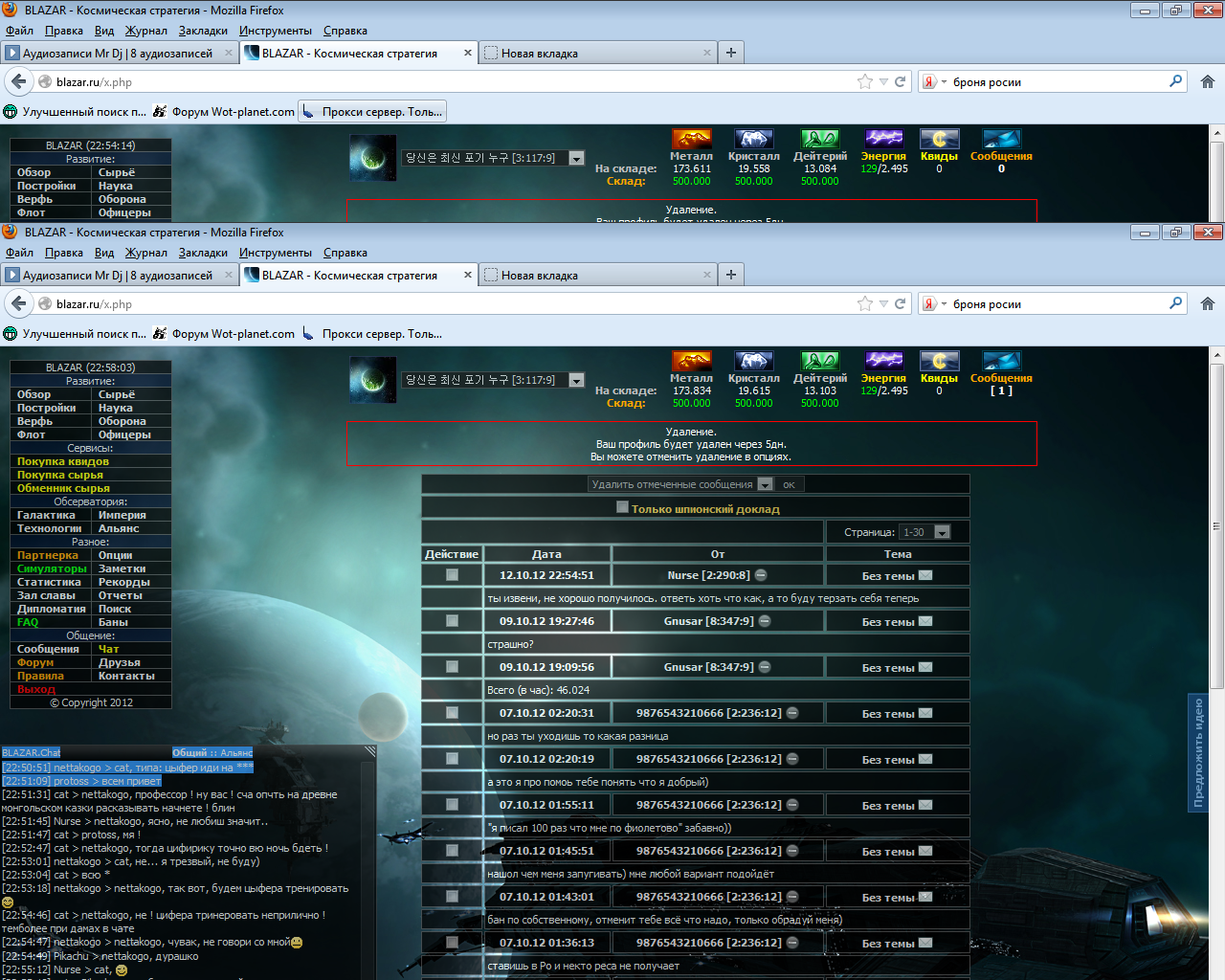Bookmark page with lower window's star icon
Image resolution: width=1225 pixels, height=980 pixels.
click(865, 303)
